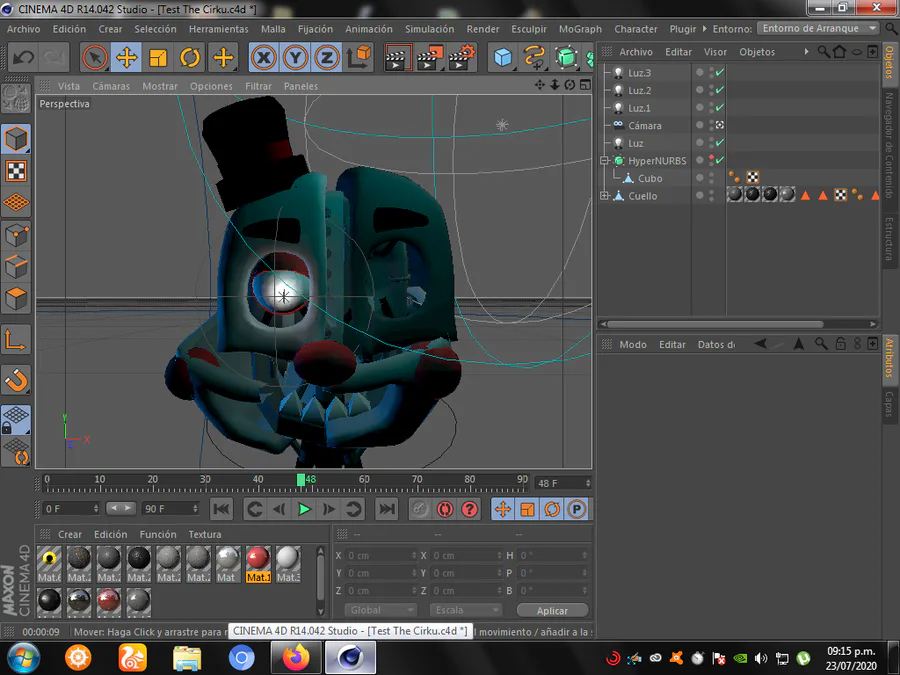Open Render Settings gear clapperboard icon
This screenshot has height=675, width=900.
coord(461,58)
